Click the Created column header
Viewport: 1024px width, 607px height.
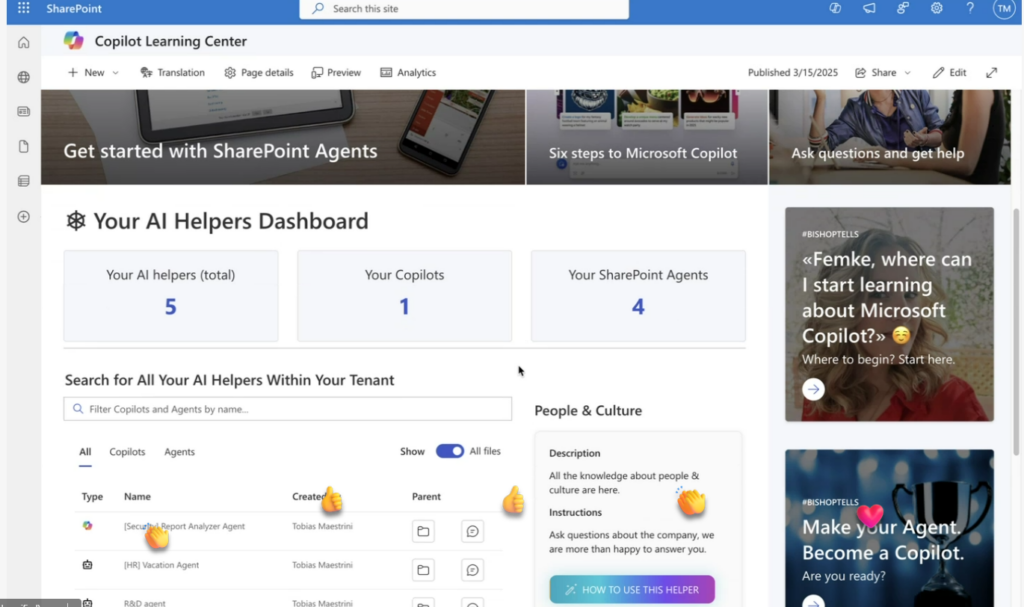point(309,497)
